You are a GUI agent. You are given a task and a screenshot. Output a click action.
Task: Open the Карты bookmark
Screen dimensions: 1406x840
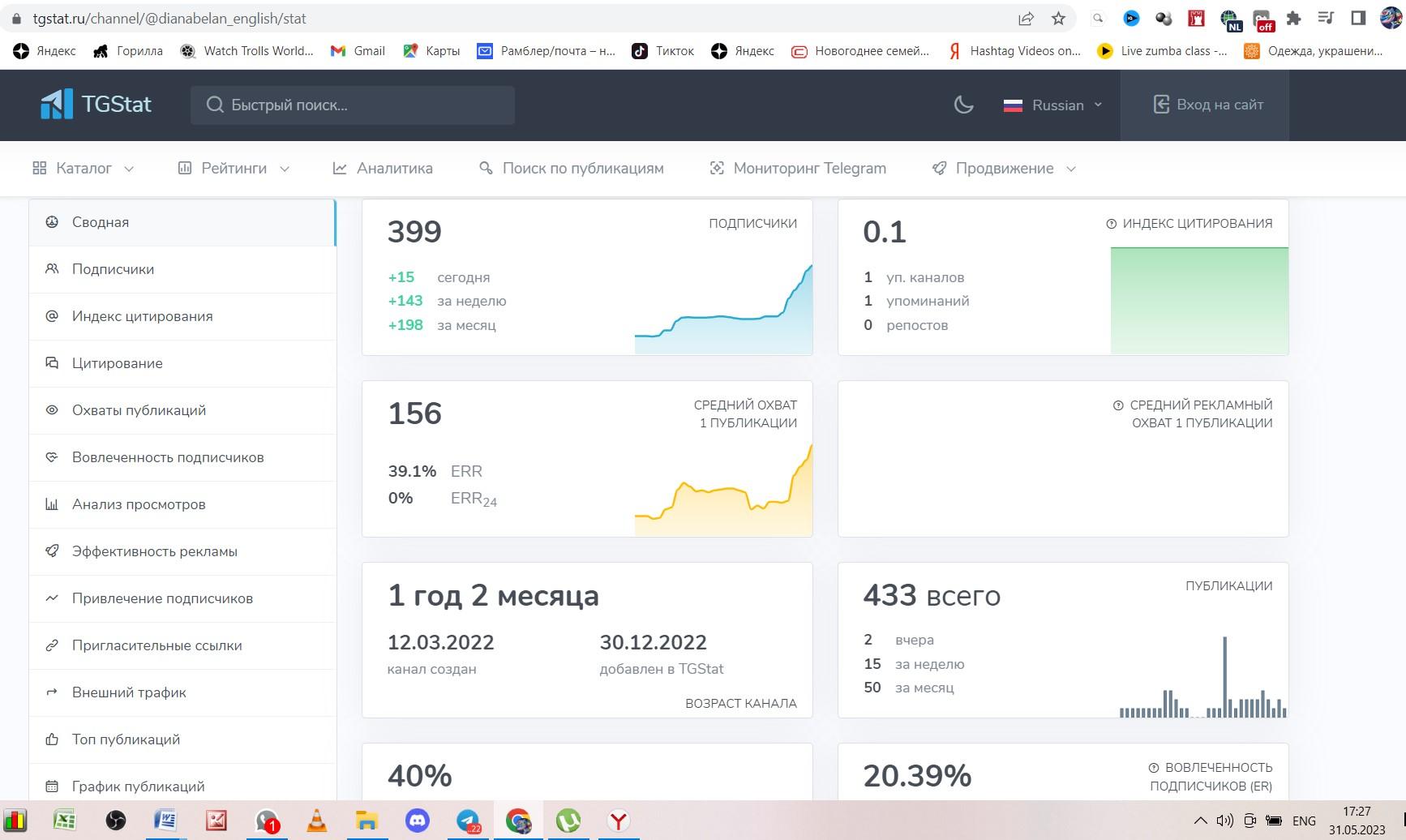tap(431, 51)
